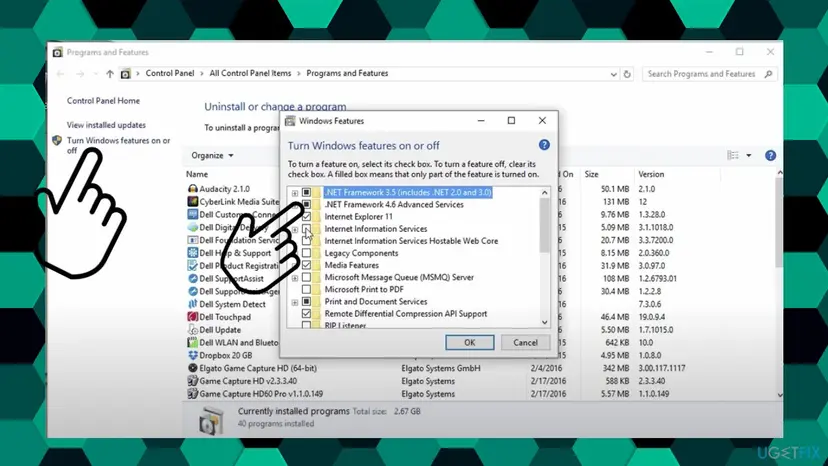Click Programs and Features breadcrumb

pos(347,73)
